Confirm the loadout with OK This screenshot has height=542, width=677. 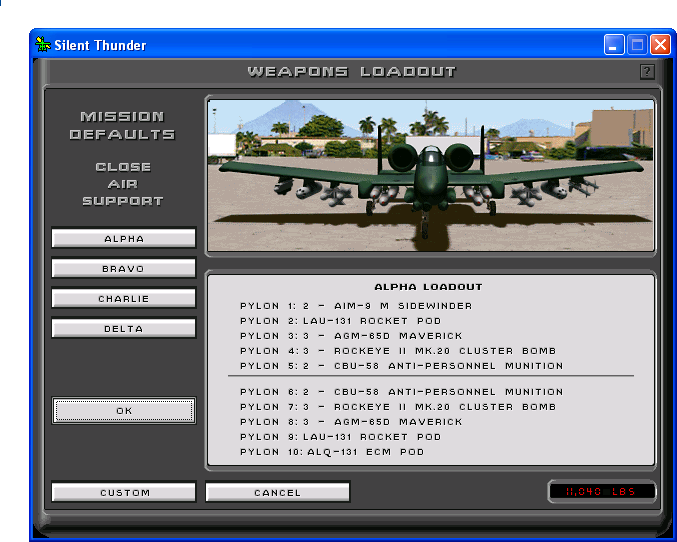124,411
